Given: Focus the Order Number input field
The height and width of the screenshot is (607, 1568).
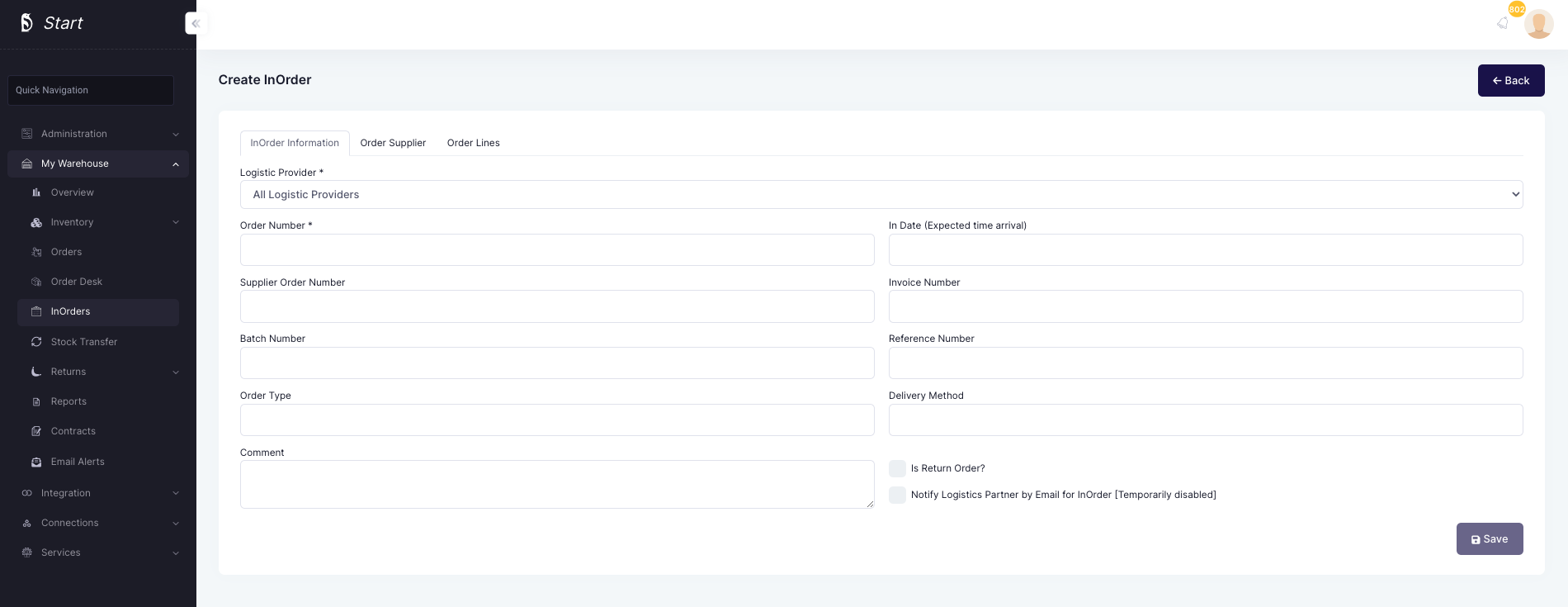Looking at the screenshot, I should [556, 249].
